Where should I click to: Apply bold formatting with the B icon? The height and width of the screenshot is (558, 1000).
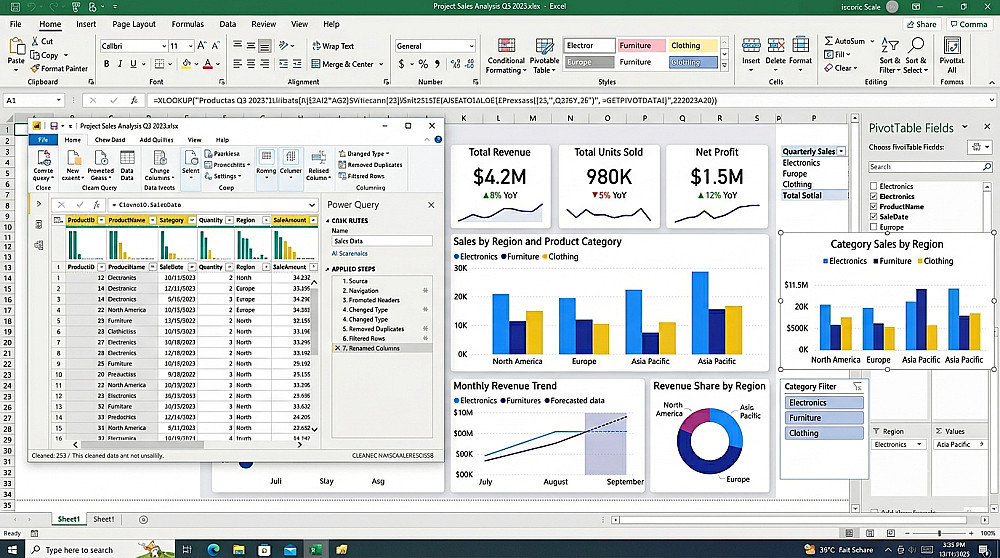[107, 64]
